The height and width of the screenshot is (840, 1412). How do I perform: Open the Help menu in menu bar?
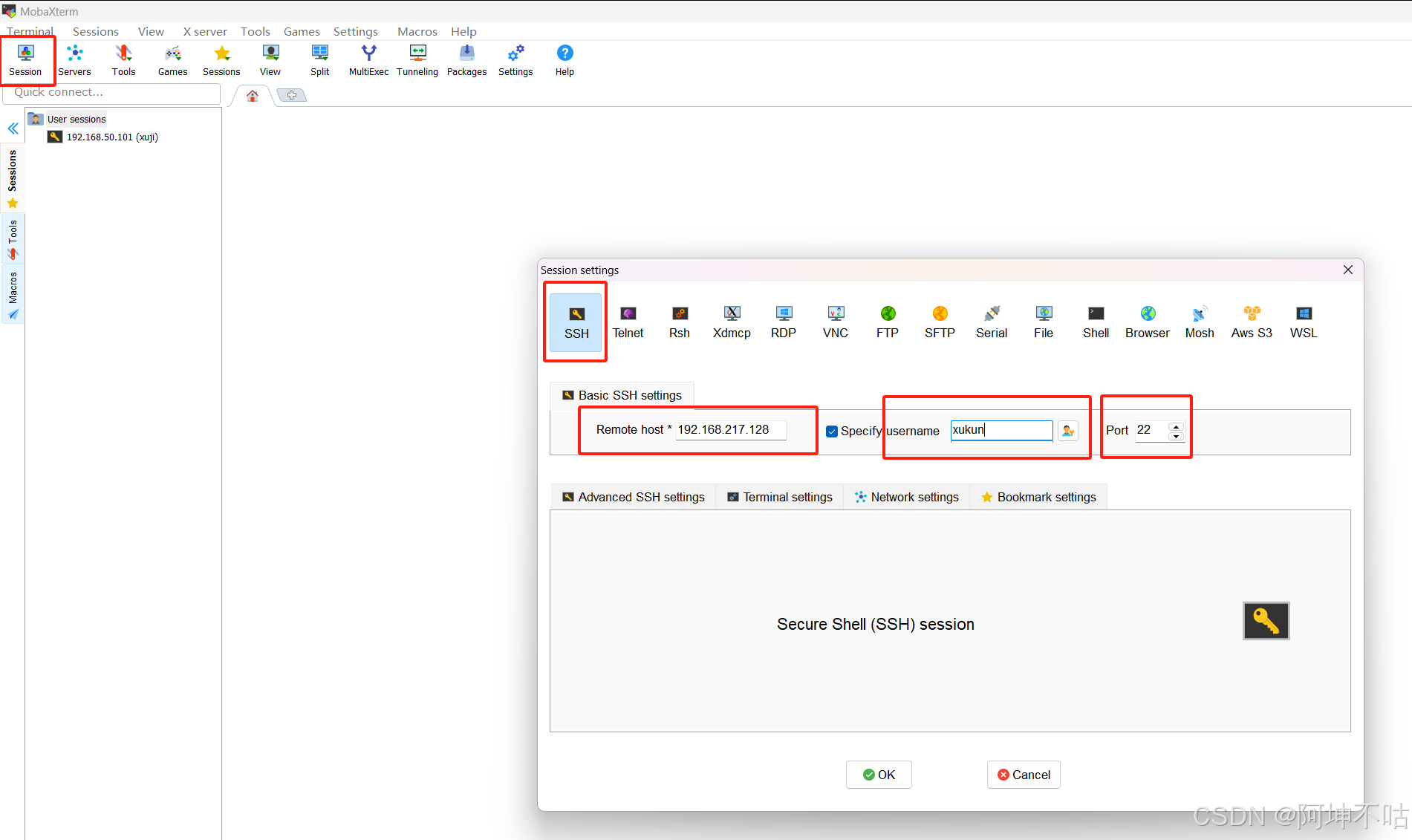[x=463, y=31]
